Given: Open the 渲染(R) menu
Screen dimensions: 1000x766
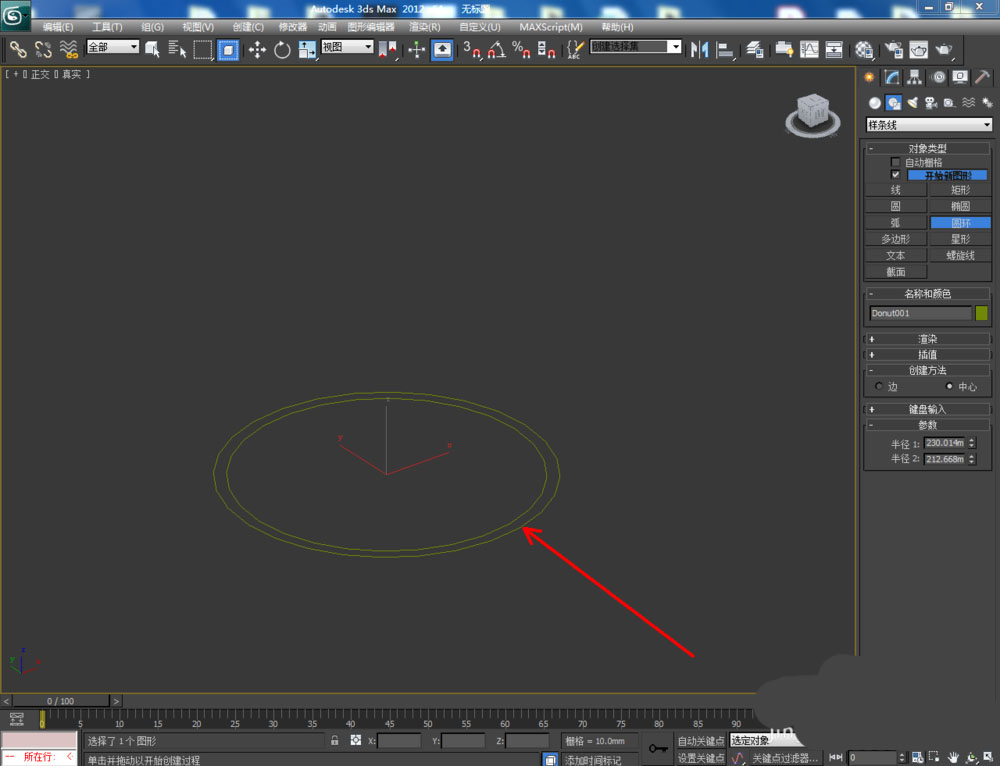Looking at the screenshot, I should pos(425,27).
